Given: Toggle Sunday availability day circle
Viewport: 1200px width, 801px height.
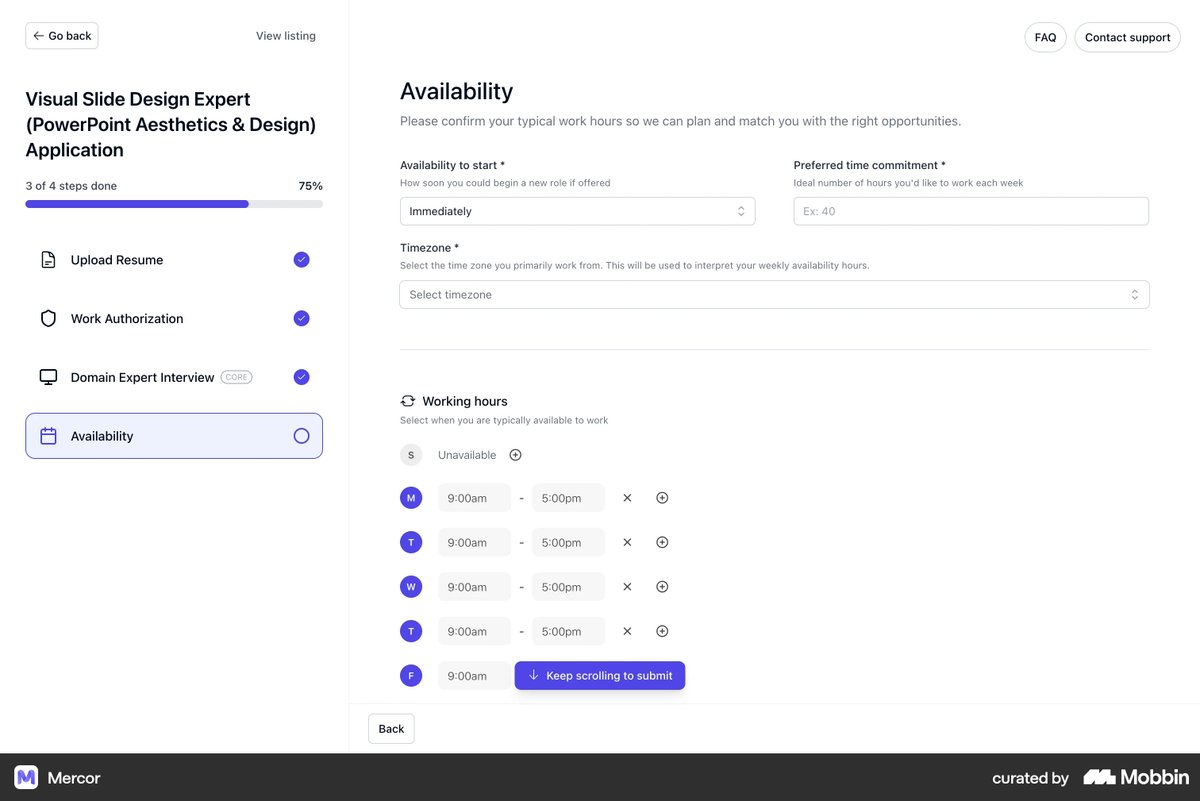Looking at the screenshot, I should pyautogui.click(x=411, y=455).
